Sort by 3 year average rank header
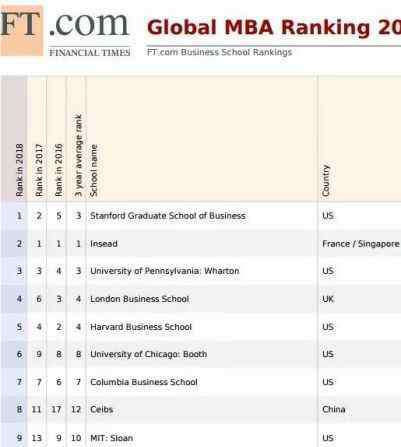 point(78,155)
